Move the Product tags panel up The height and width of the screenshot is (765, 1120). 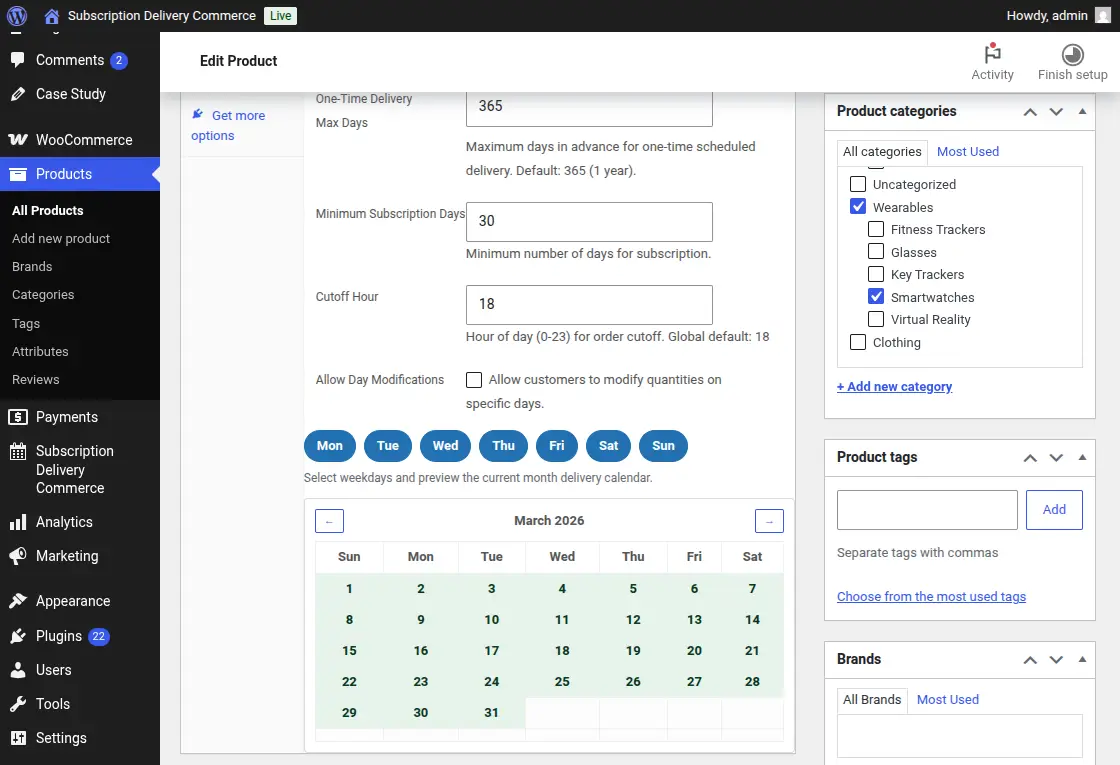1029,457
